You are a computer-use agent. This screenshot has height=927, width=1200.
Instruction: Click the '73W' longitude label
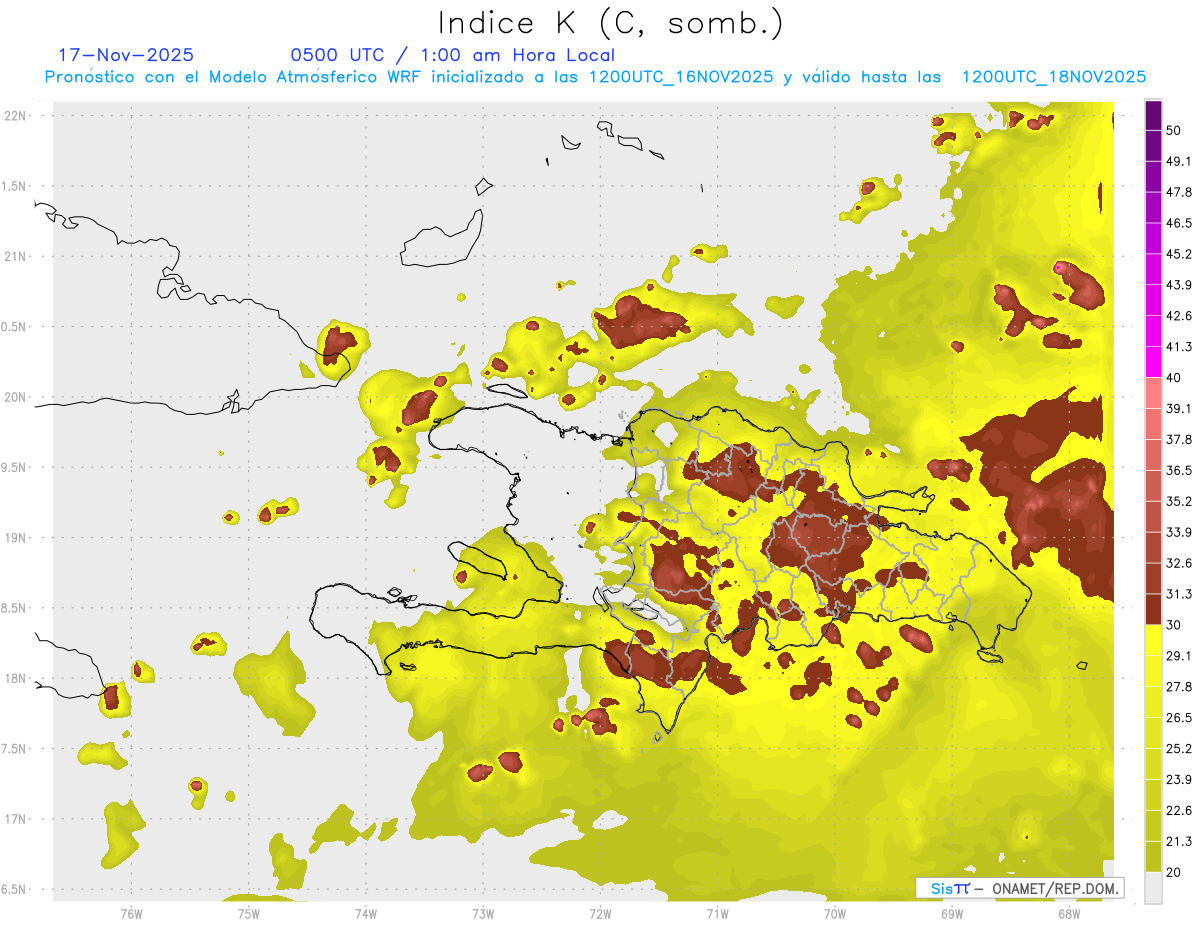[x=483, y=914]
